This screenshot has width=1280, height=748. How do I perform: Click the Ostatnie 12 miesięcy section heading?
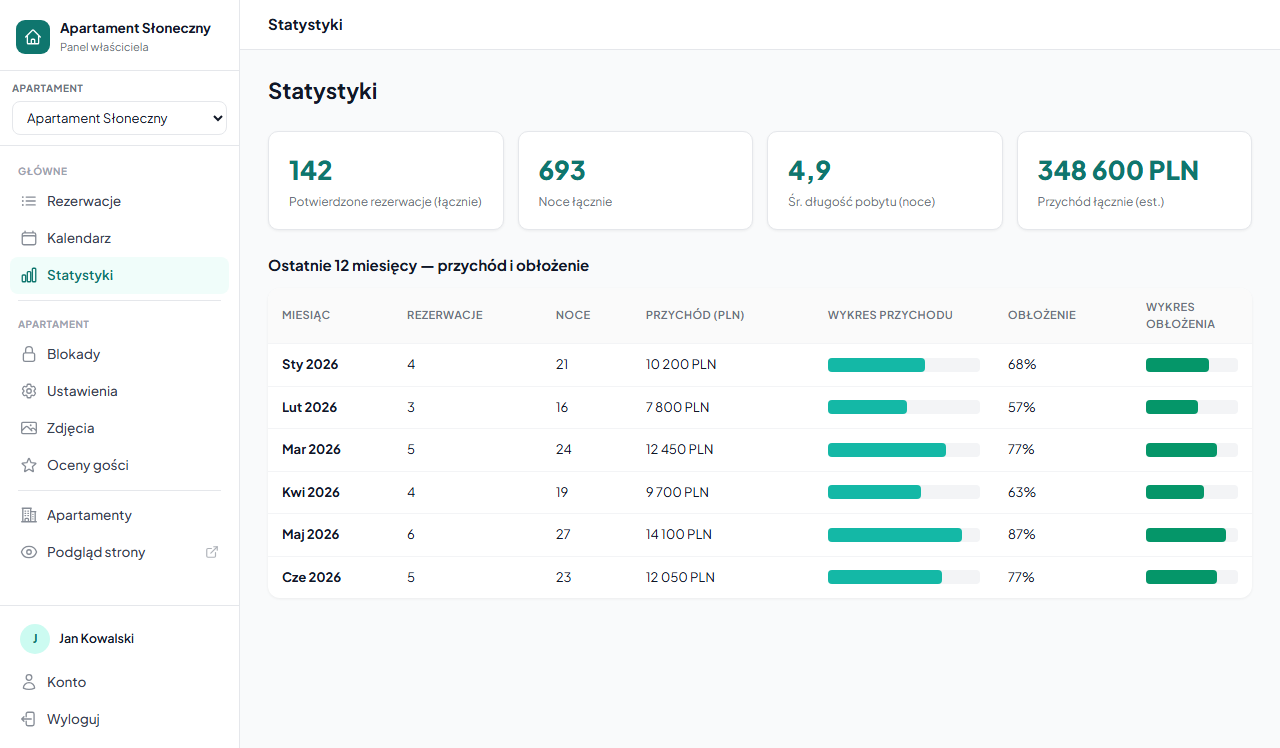428,266
